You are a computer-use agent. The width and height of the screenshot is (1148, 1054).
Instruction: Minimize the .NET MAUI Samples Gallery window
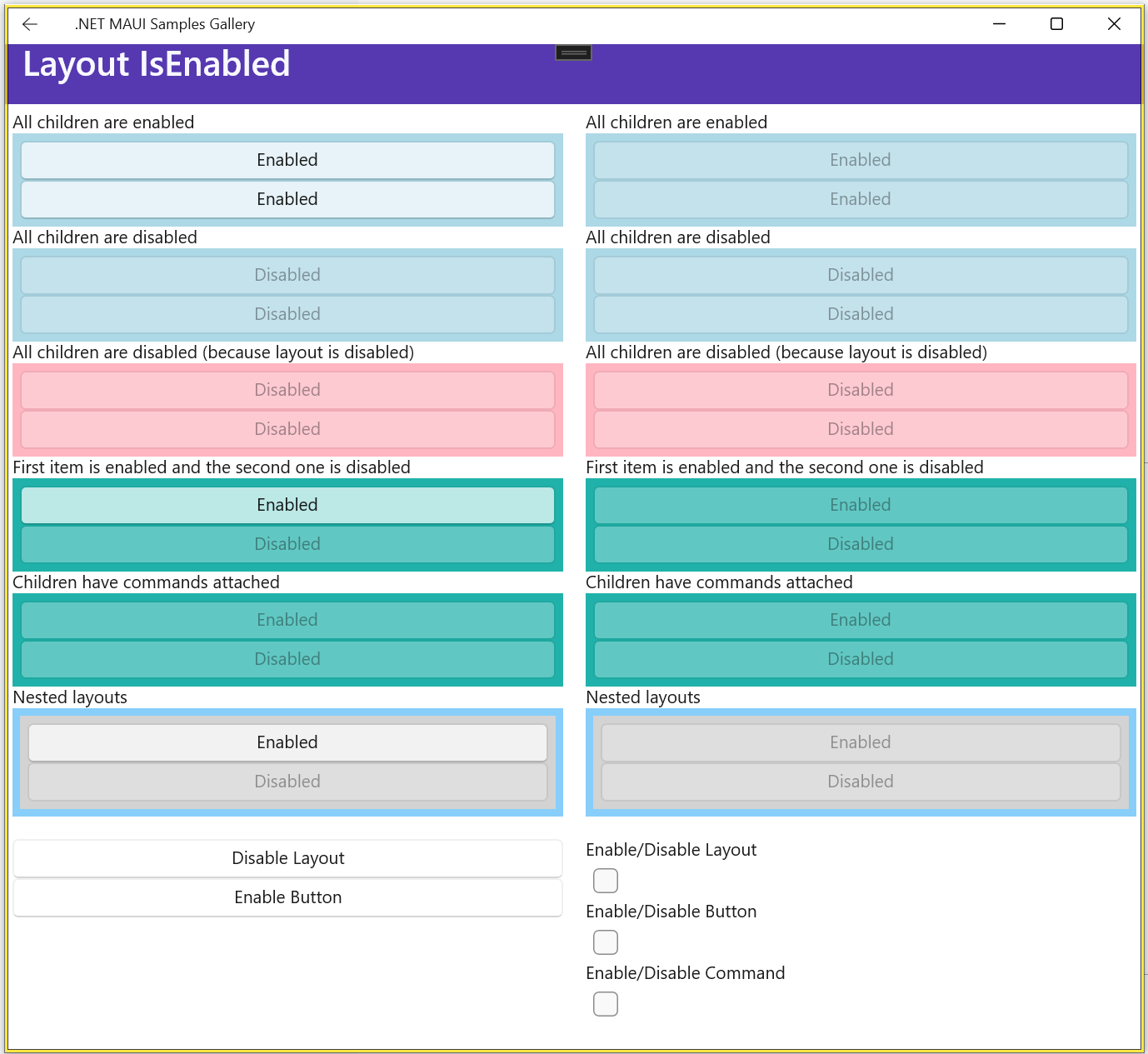point(999,24)
